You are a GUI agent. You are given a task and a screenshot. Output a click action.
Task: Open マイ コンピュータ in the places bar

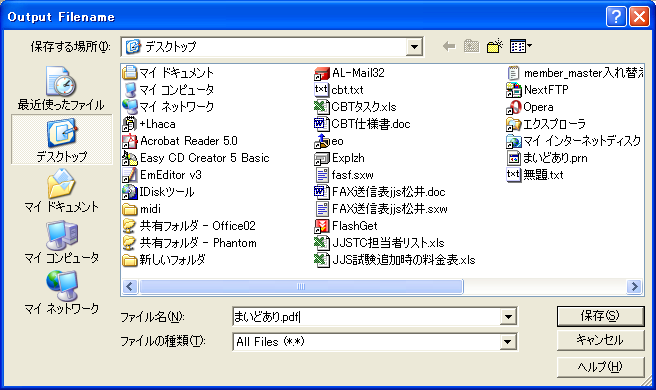click(62, 242)
